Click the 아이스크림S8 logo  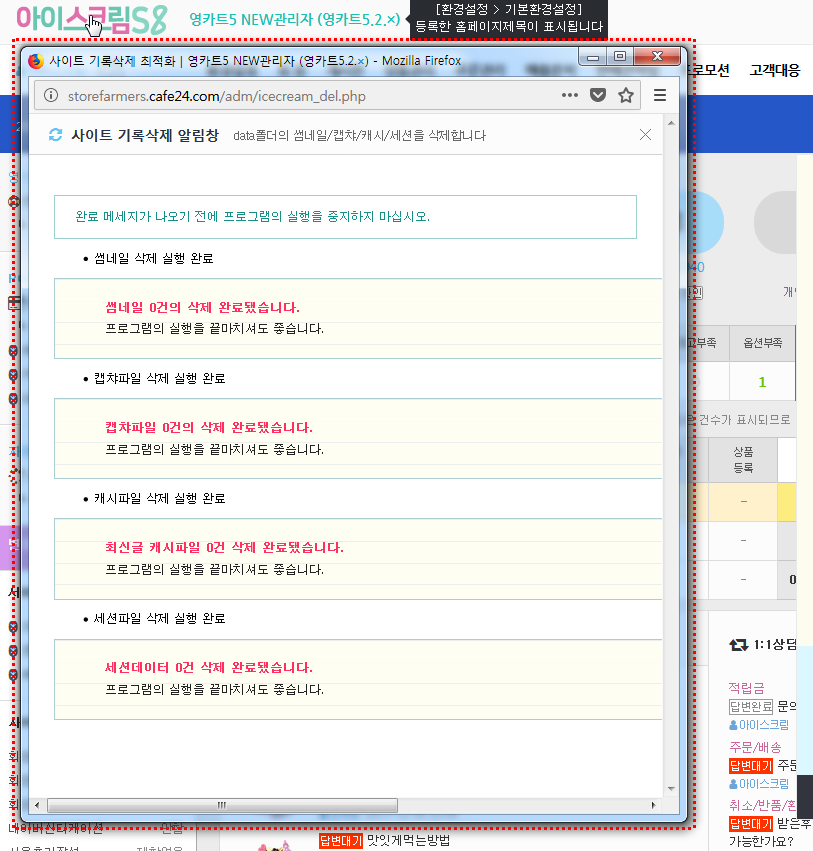tap(91, 19)
